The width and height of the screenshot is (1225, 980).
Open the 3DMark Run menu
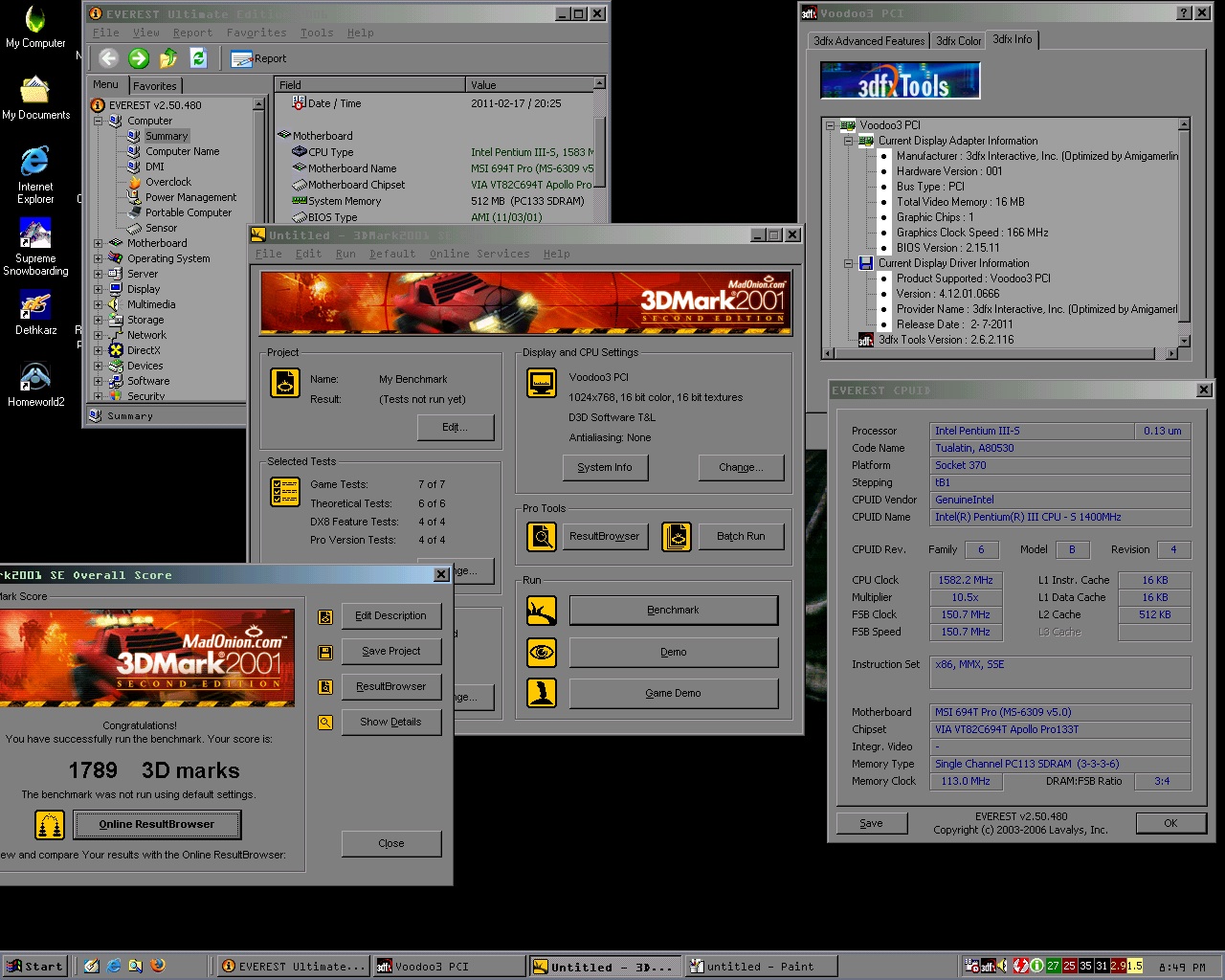tap(345, 254)
